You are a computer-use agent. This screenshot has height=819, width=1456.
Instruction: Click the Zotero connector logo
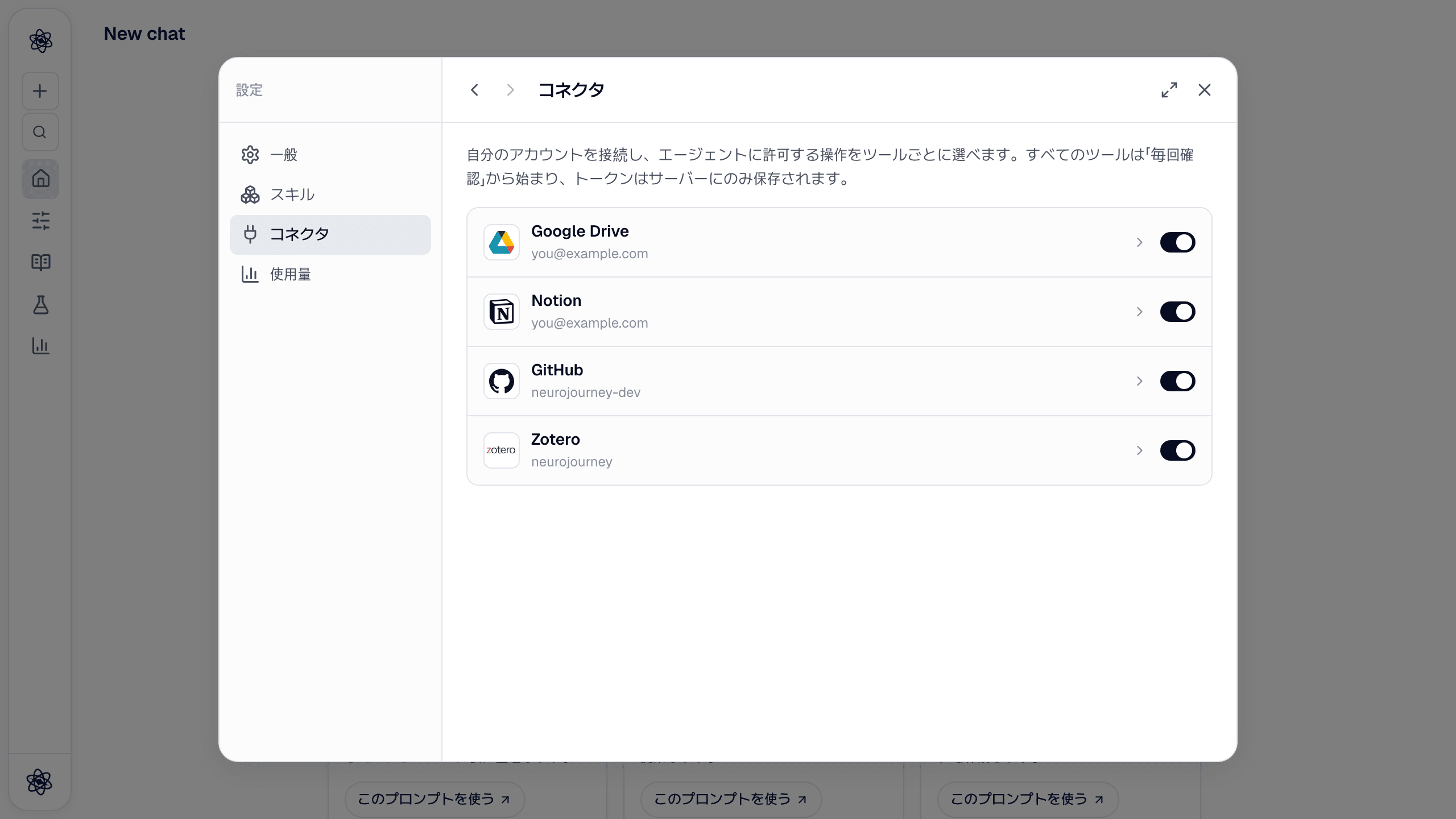501,450
